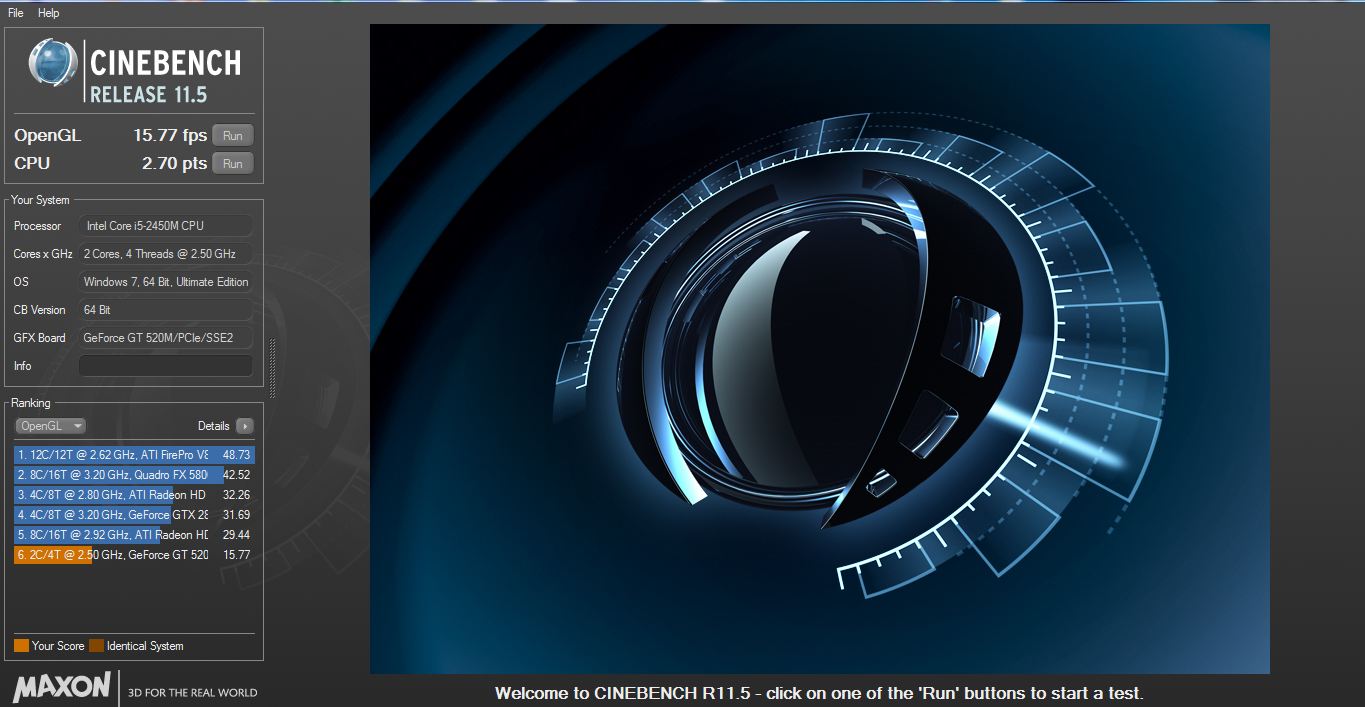Click into the empty Info field
Image resolution: width=1365 pixels, height=707 pixels.
point(166,366)
